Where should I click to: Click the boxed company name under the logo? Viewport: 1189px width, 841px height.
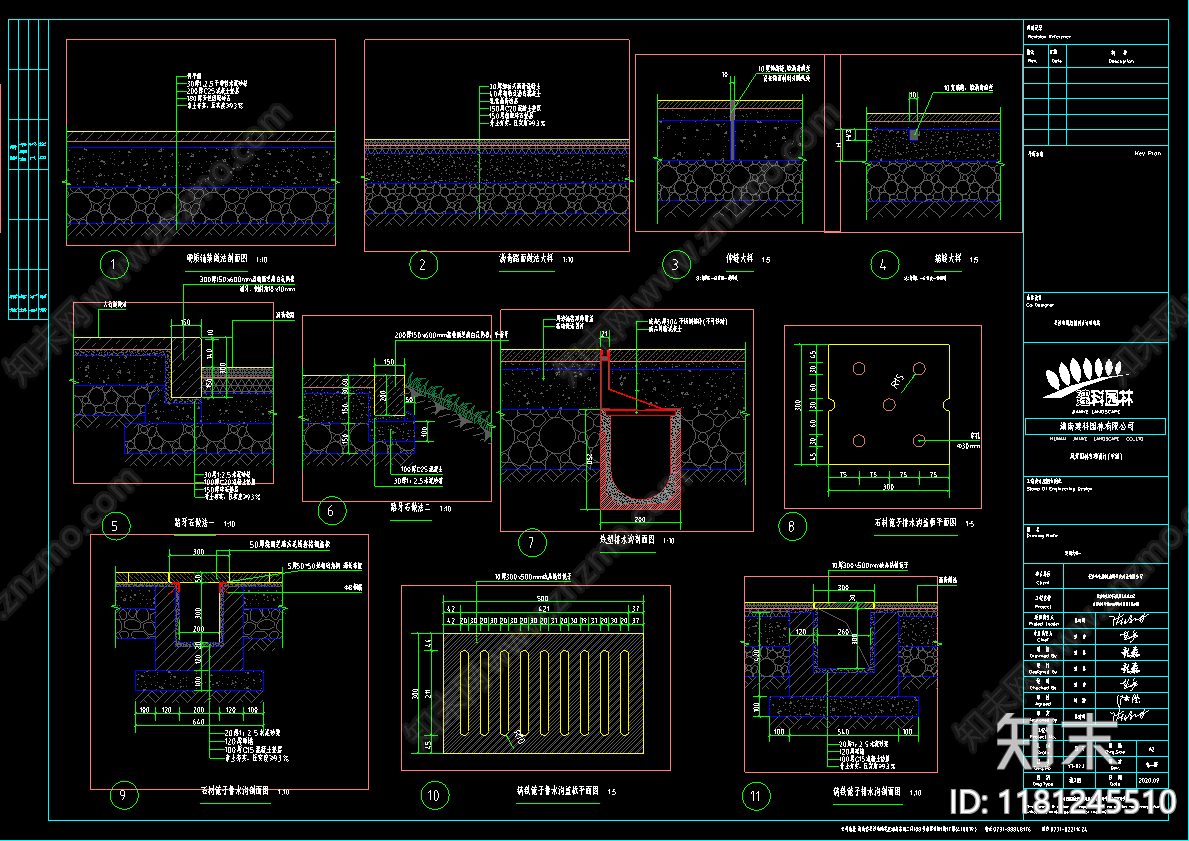(x=1096, y=426)
